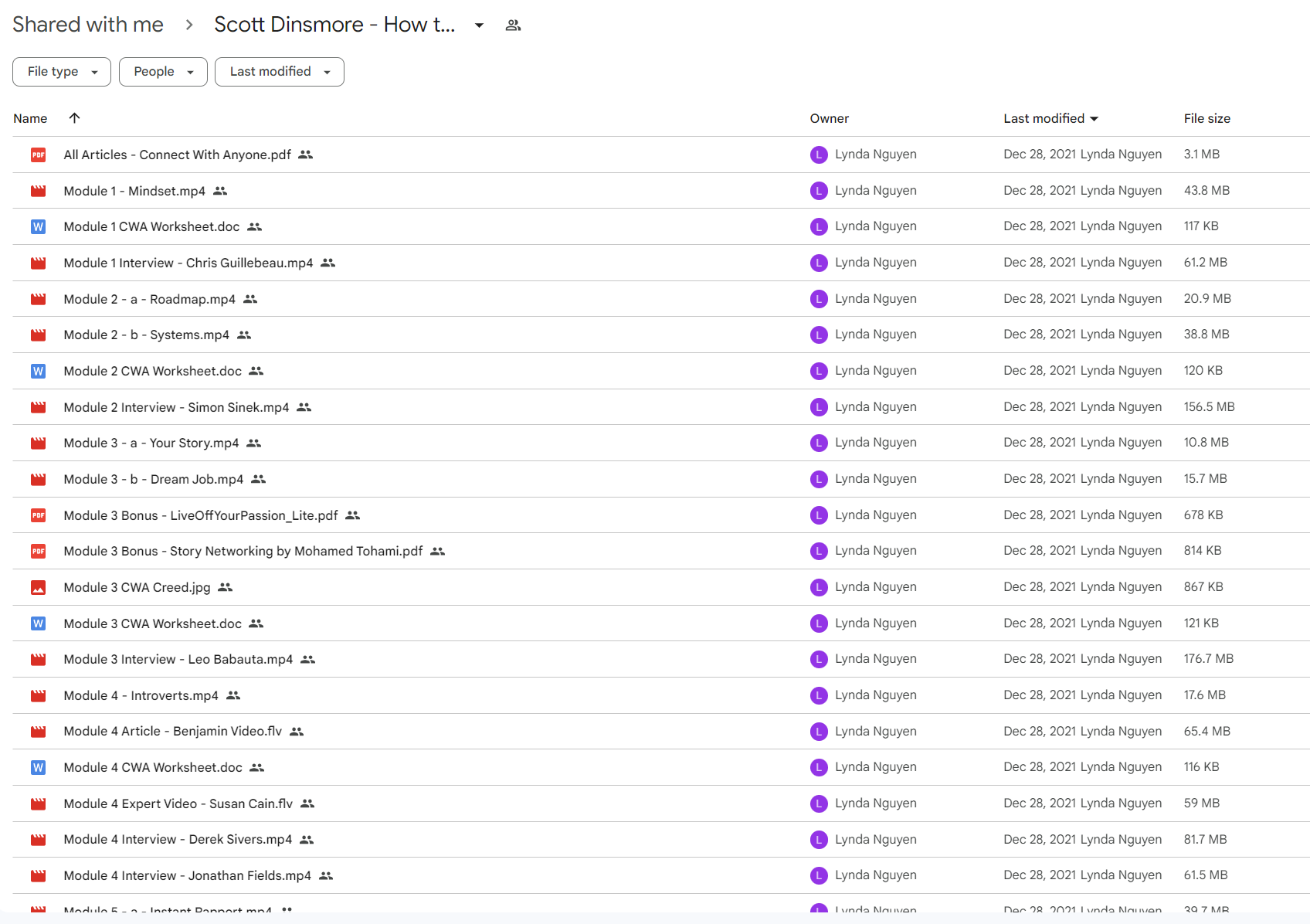Image resolution: width=1310 pixels, height=924 pixels.
Task: Click the video icon for Module 1 - Mindset.mp4
Action: tap(38, 191)
